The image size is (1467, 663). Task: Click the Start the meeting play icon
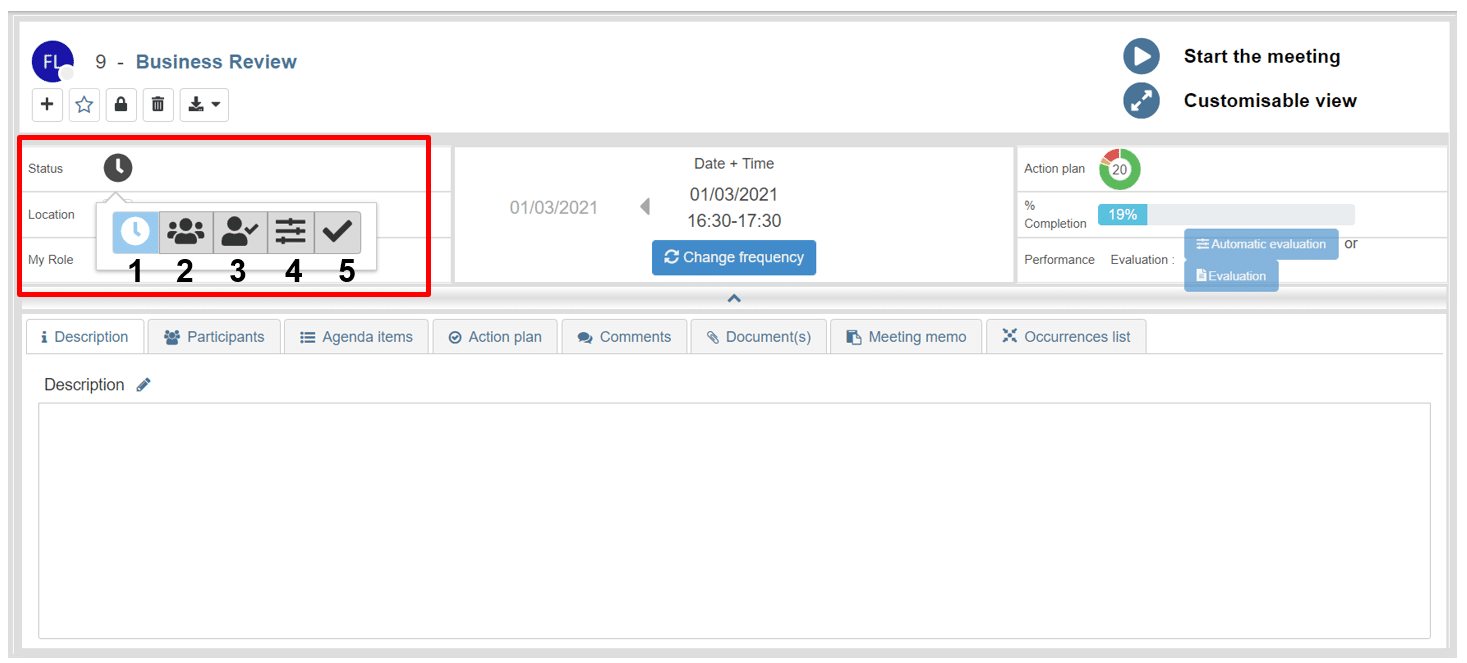pos(1141,56)
